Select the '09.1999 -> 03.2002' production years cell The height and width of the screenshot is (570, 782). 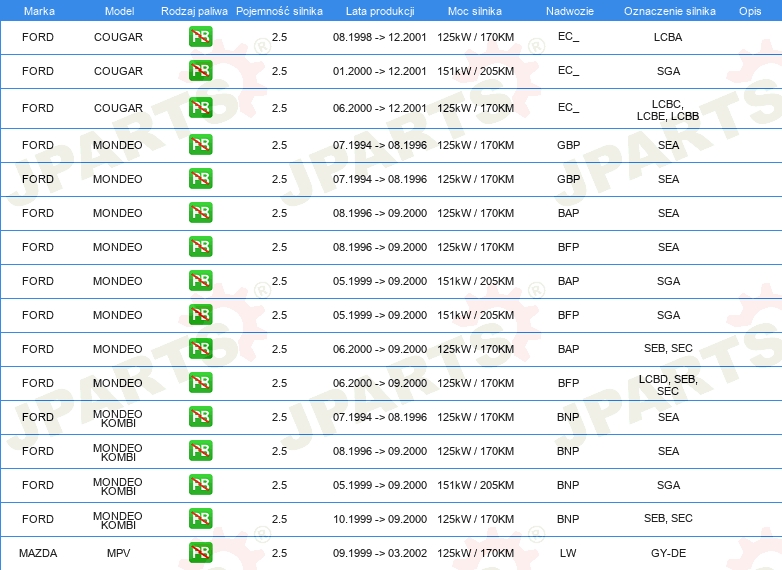(x=380, y=553)
